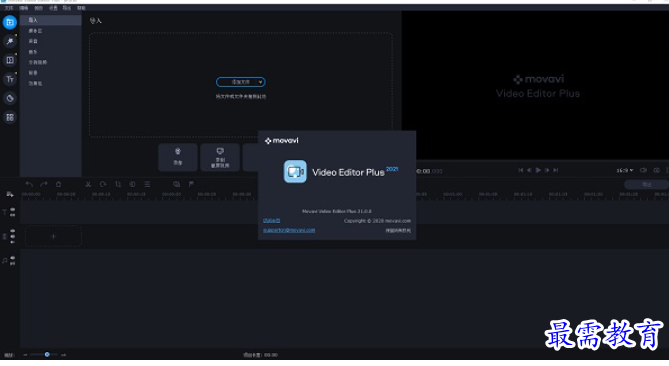
Task: Click the Add track icon above the tracks
Action: click(x=10, y=195)
